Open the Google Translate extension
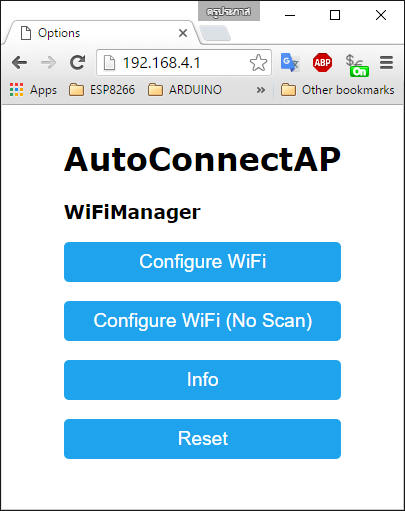405x511 pixels. [x=290, y=62]
